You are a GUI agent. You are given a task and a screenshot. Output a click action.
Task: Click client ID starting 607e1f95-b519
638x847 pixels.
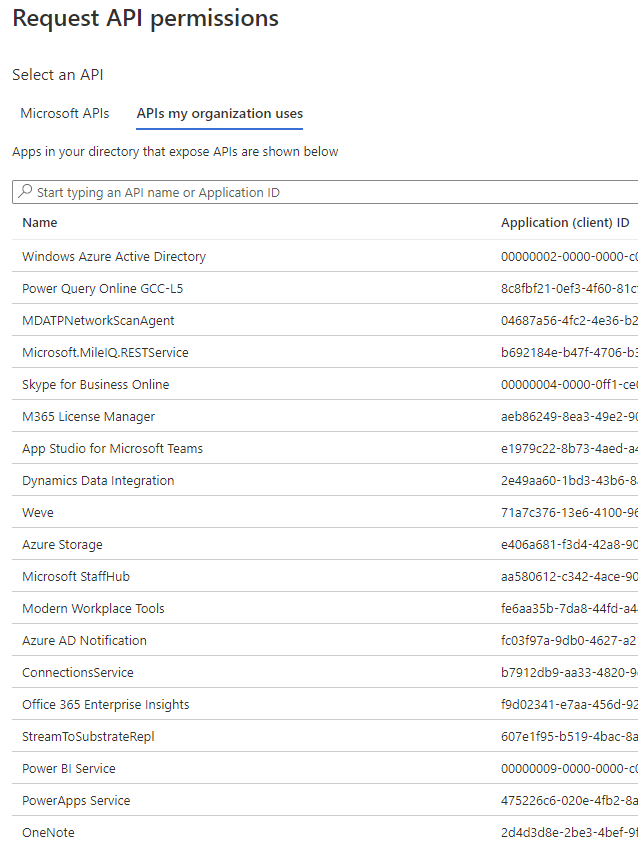tap(569, 736)
